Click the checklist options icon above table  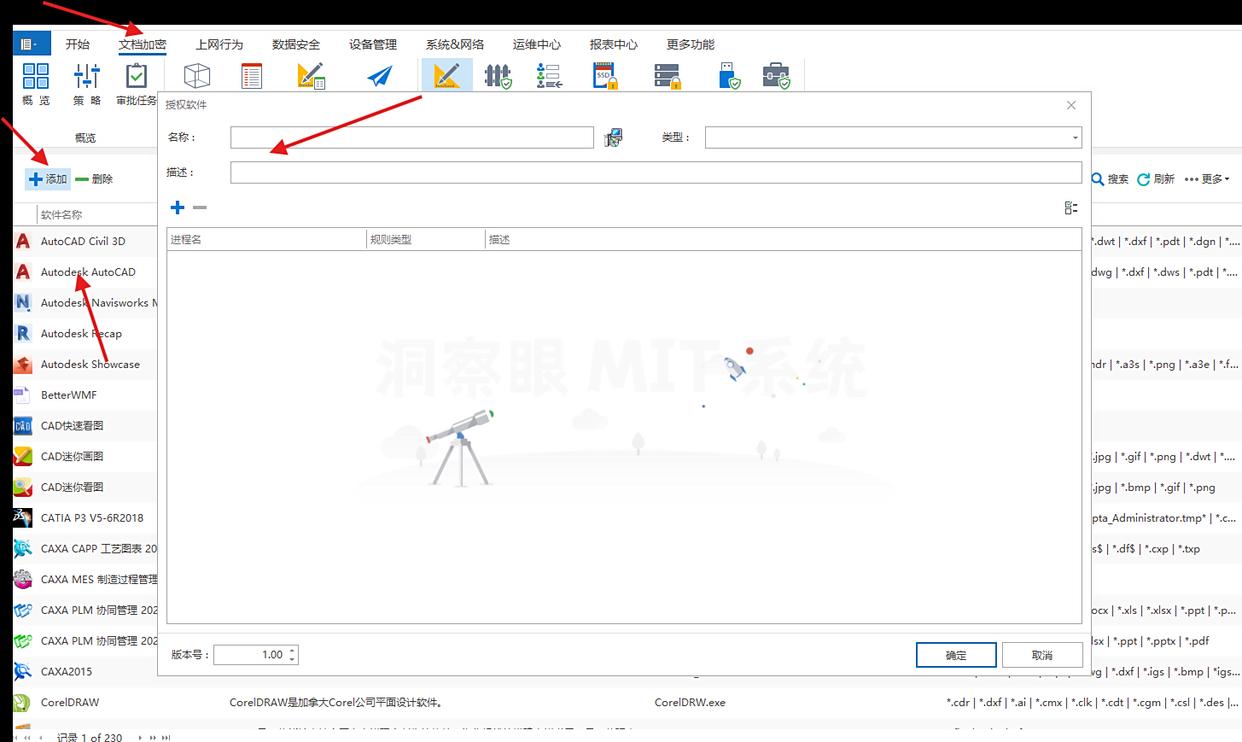[x=1071, y=207]
